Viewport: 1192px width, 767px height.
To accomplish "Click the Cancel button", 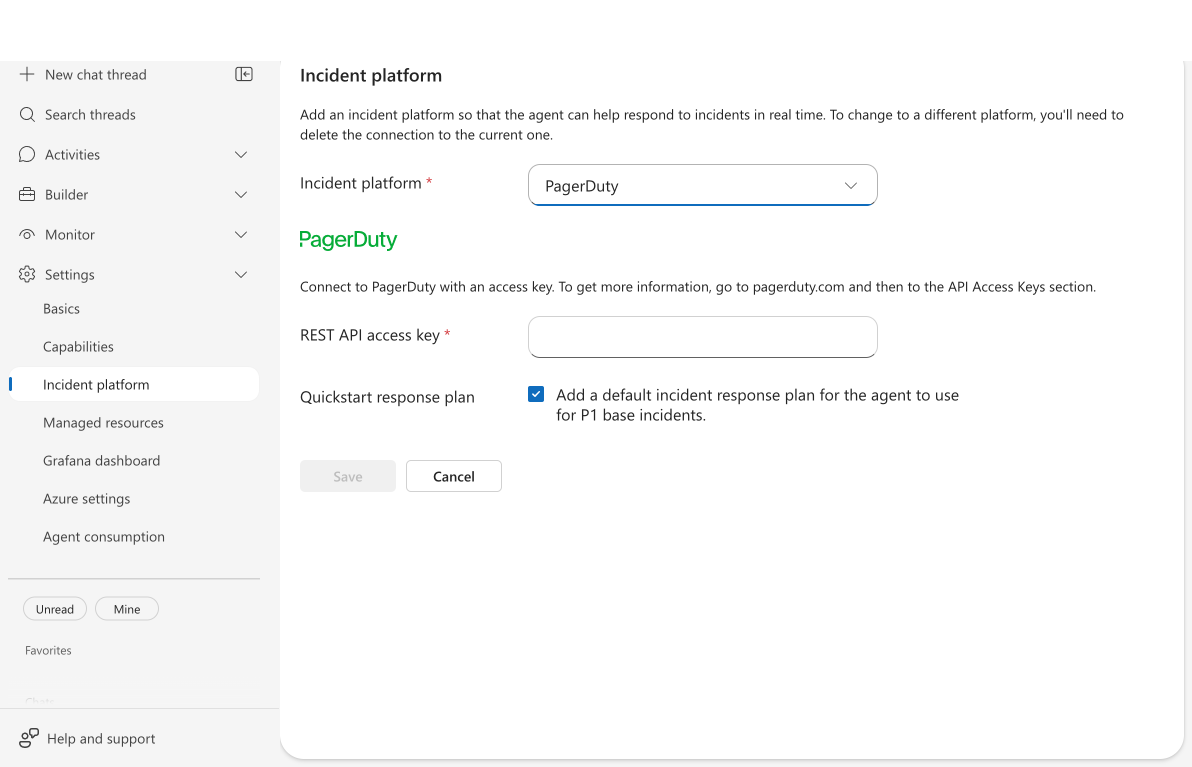I will pyautogui.click(x=454, y=476).
